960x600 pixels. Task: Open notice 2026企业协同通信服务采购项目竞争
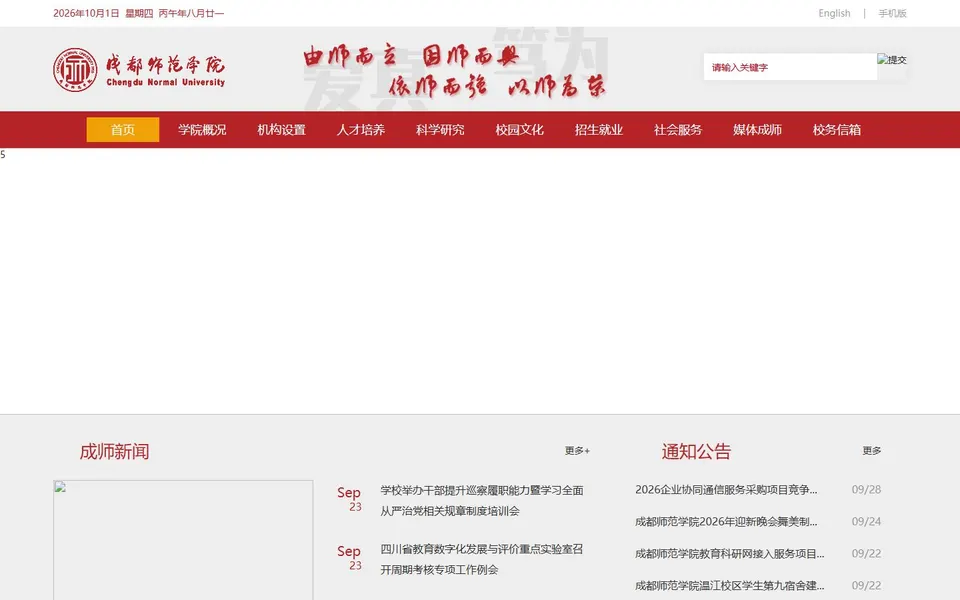pos(726,490)
